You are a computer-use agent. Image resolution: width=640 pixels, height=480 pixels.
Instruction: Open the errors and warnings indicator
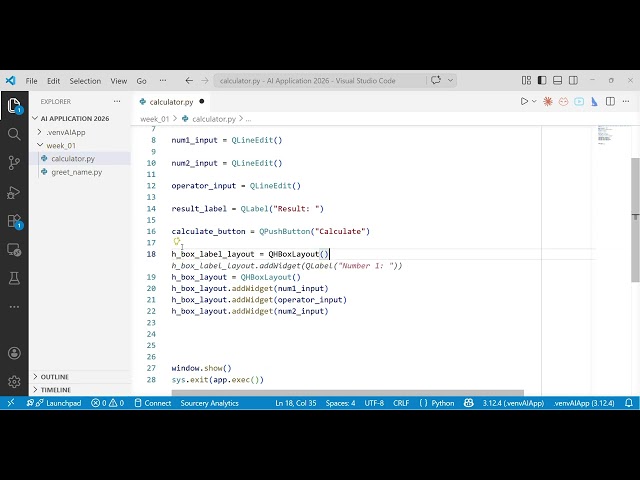pos(107,403)
